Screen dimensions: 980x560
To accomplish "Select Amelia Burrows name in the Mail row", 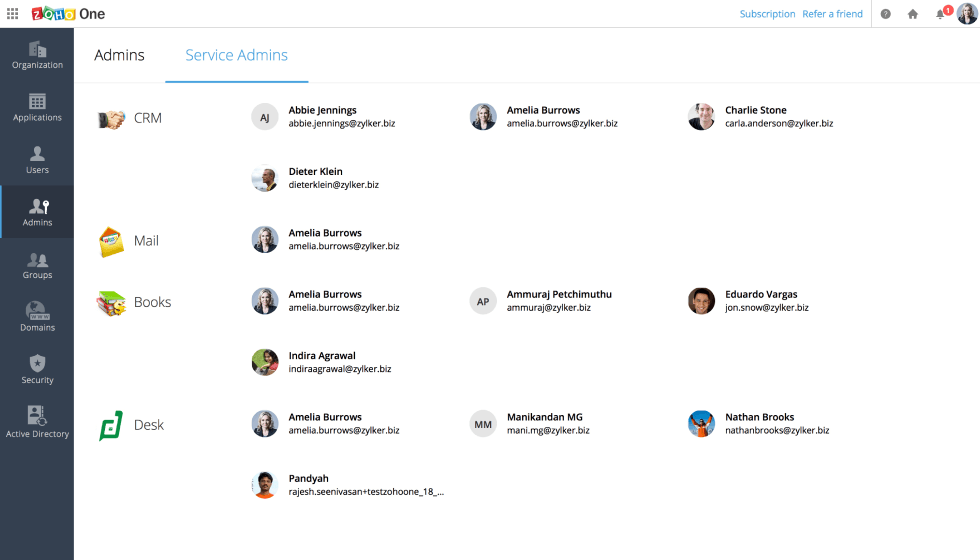I will point(325,232).
